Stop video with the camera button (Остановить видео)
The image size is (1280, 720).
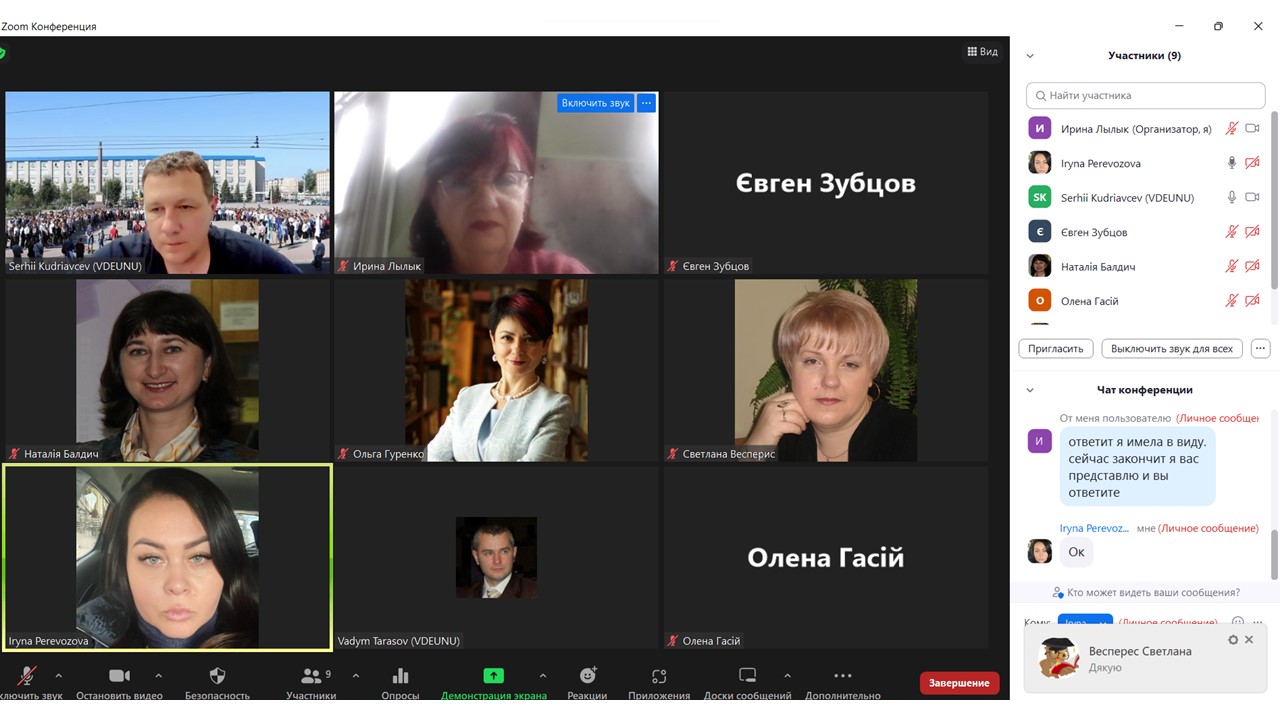click(x=119, y=676)
